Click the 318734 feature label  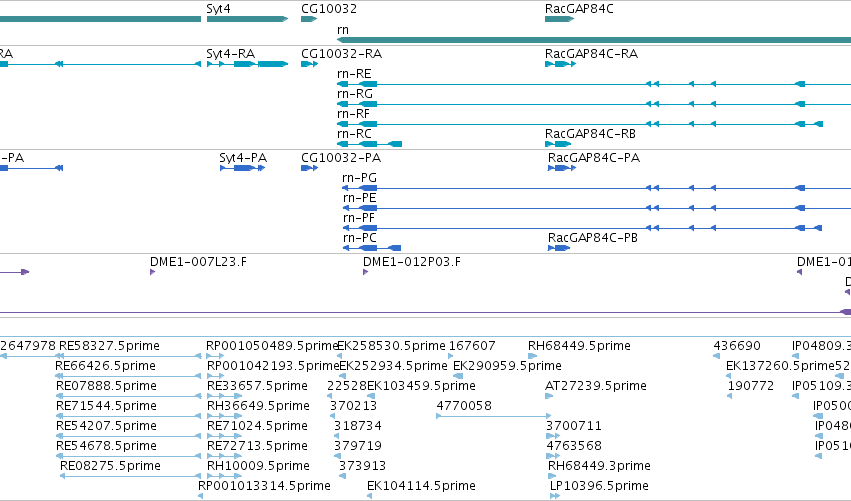point(358,426)
